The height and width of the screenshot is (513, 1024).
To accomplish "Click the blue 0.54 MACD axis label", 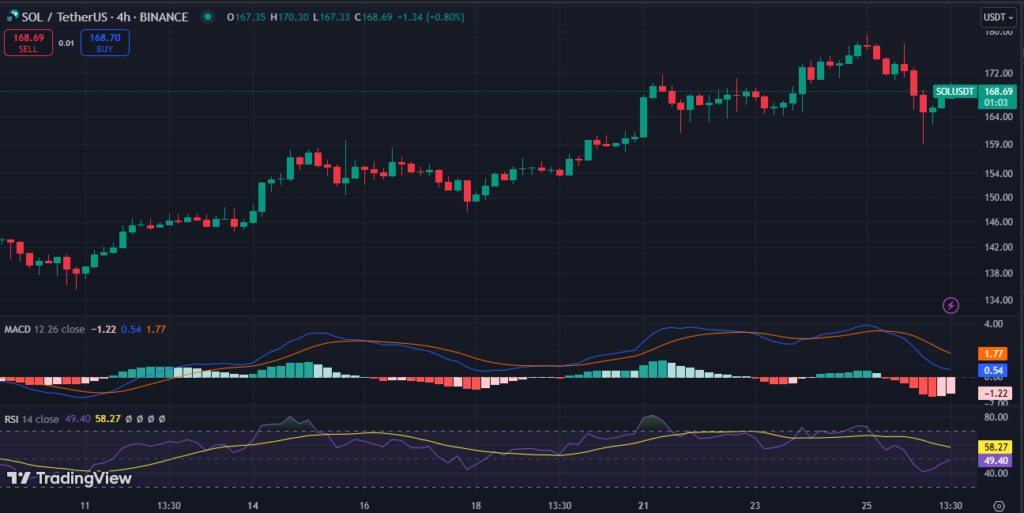I will click(x=993, y=370).
